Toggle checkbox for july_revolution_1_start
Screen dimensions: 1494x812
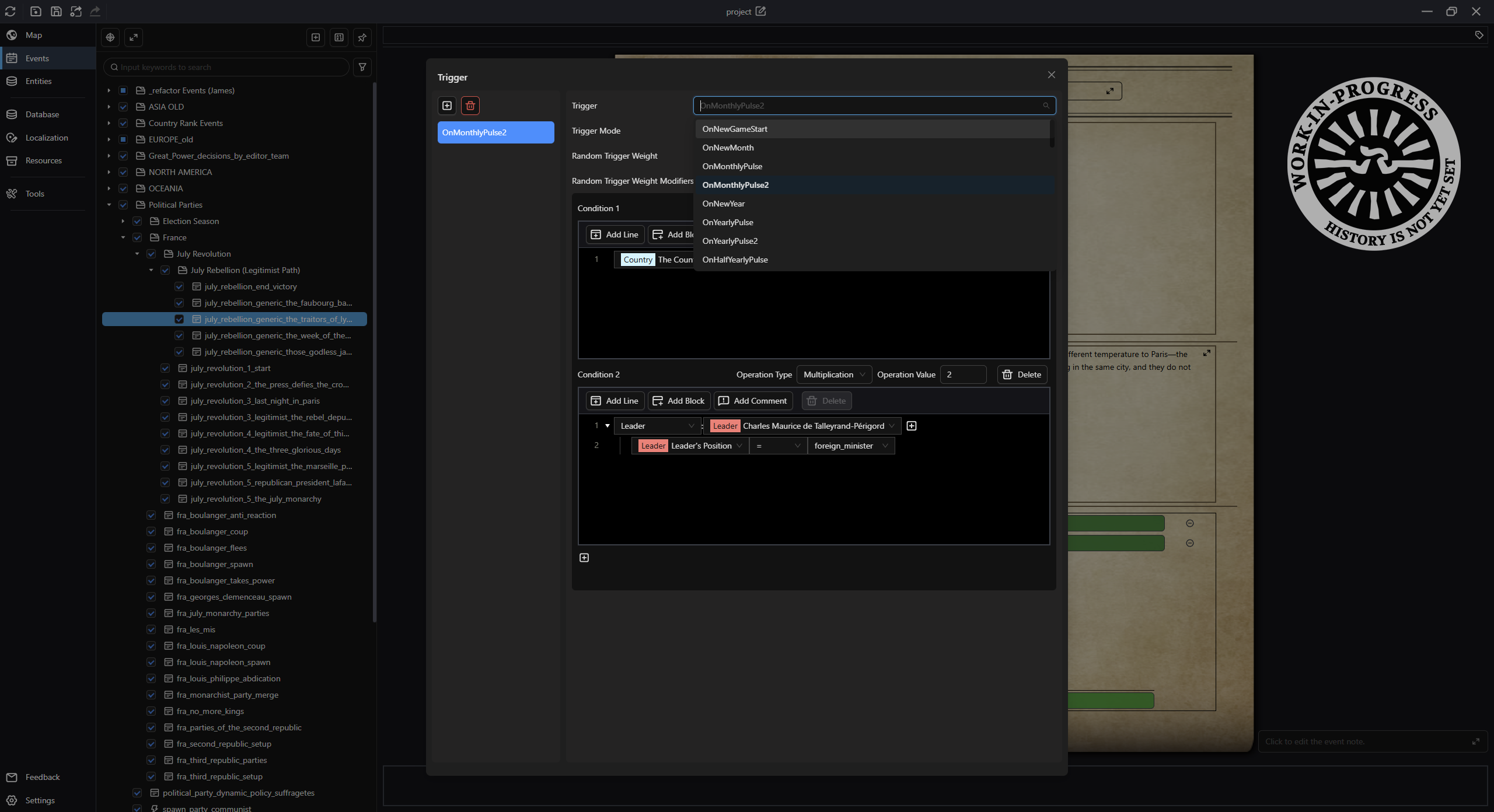(165, 368)
